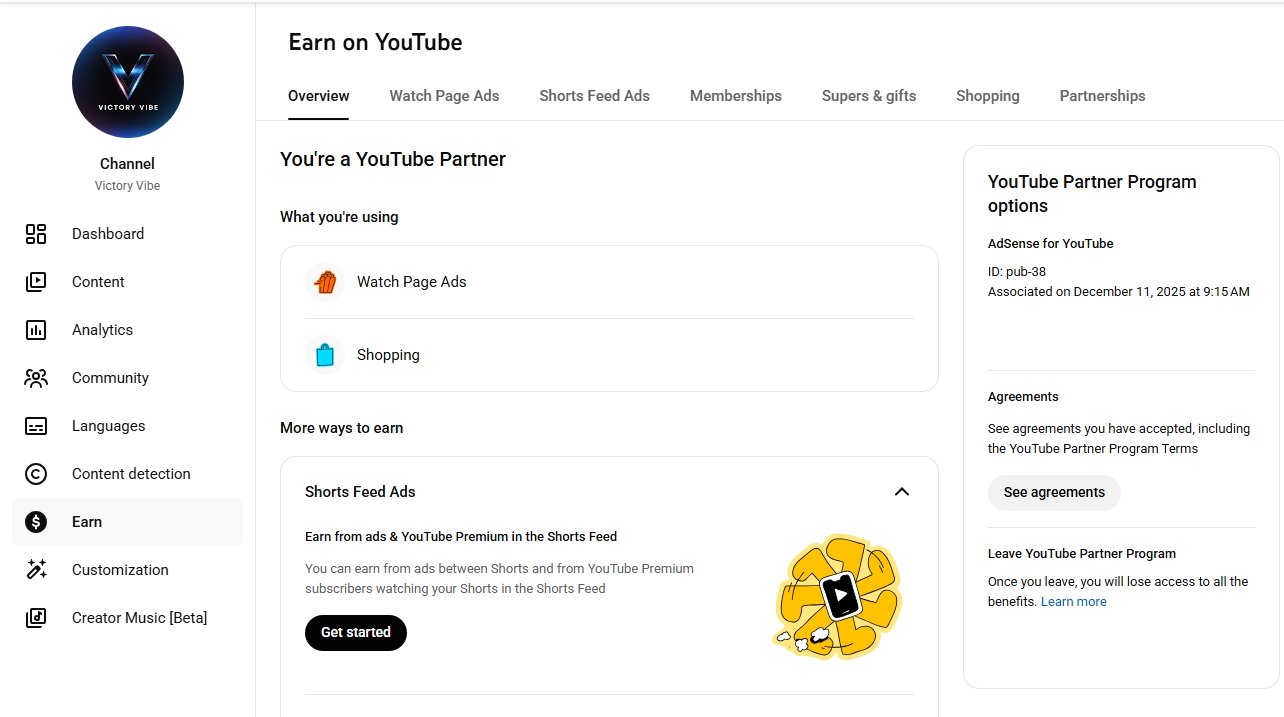This screenshot has width=1284, height=717.
Task: Click the Creator Music beta icon
Action: click(36, 618)
